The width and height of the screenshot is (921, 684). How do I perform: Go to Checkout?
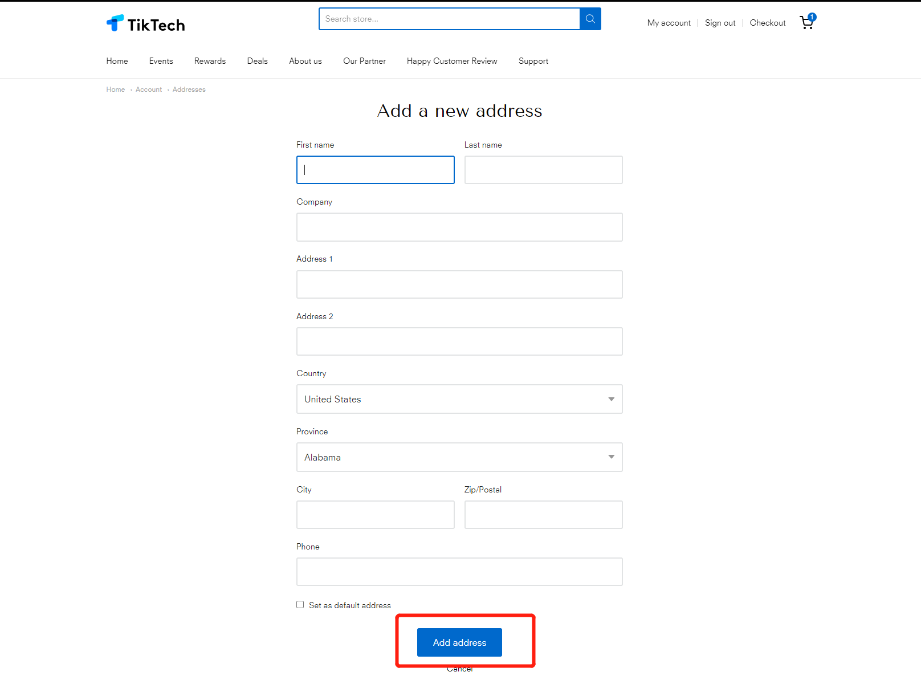pyautogui.click(x=768, y=23)
